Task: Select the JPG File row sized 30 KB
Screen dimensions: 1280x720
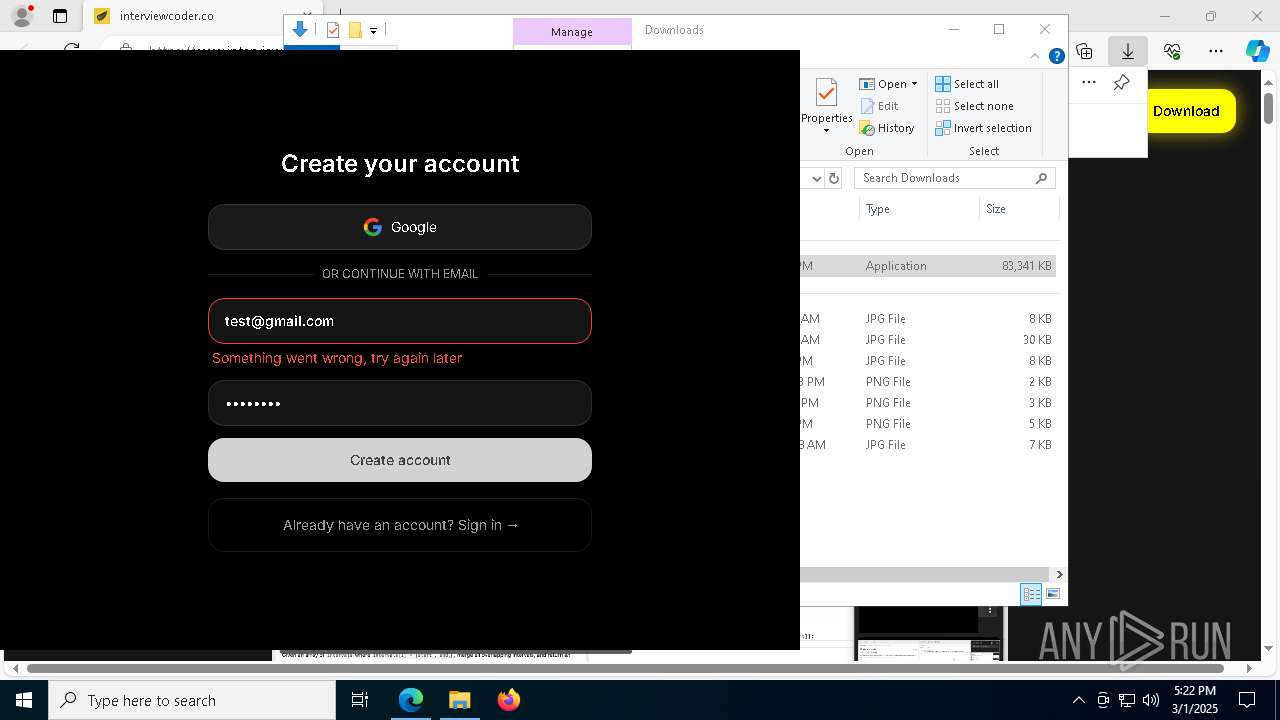Action: coord(928,340)
